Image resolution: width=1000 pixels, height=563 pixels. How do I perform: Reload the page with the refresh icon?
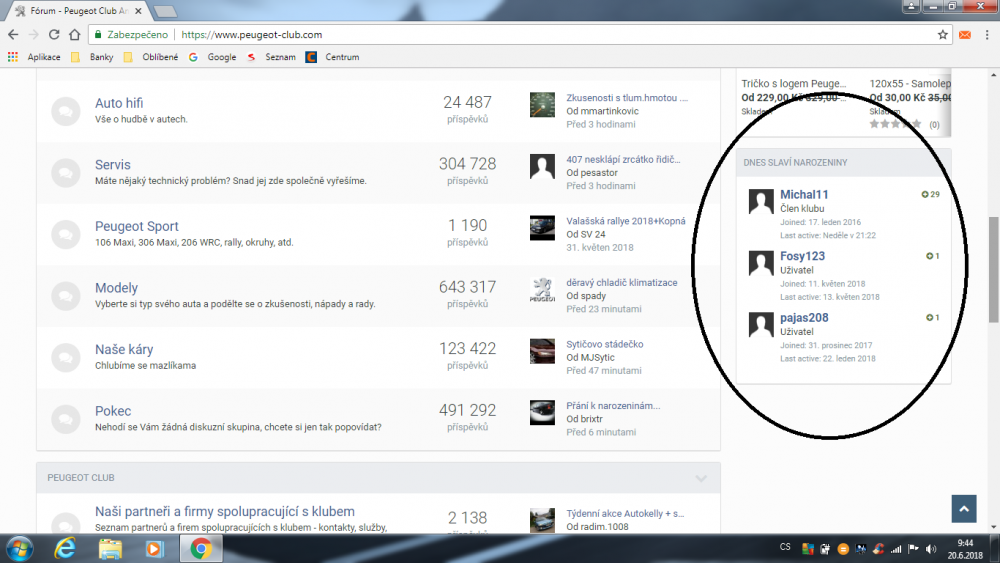click(x=54, y=34)
